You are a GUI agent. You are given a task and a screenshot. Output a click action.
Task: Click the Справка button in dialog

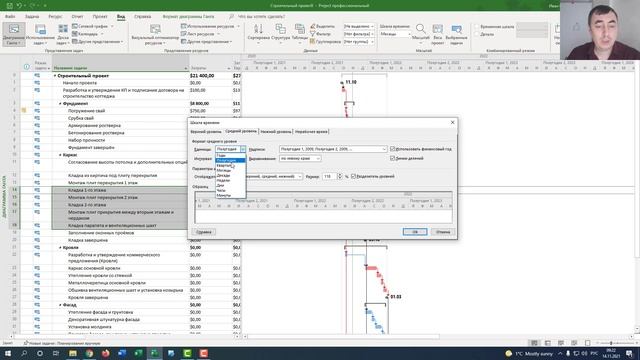point(204,232)
